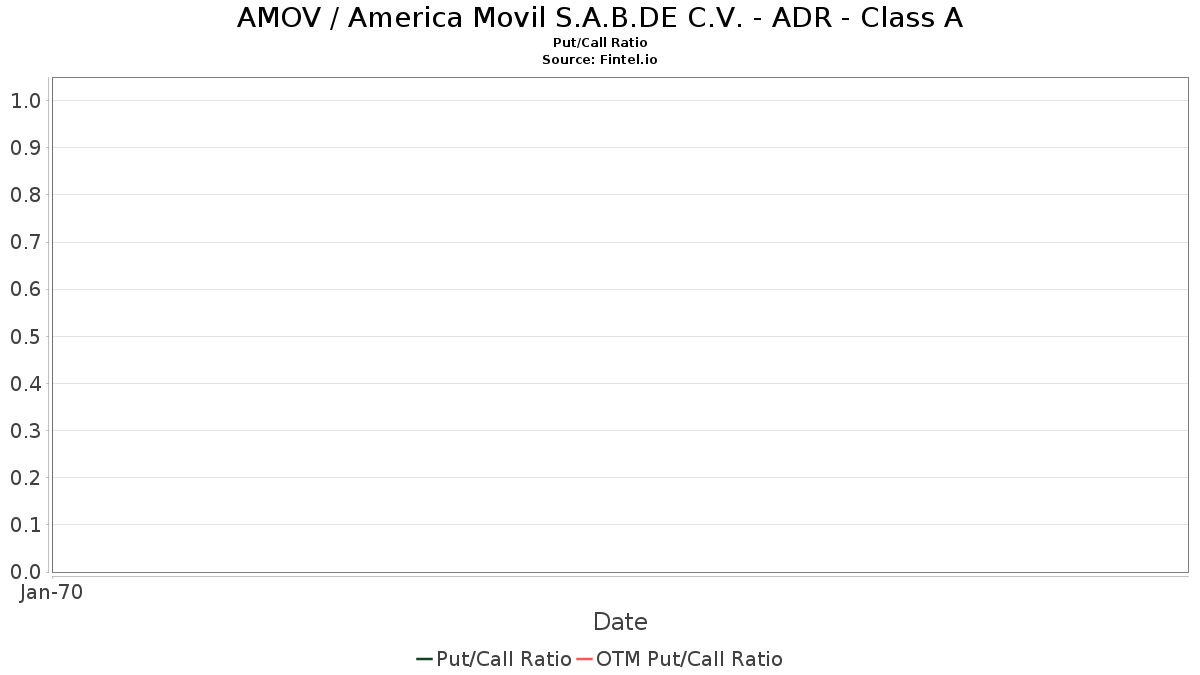
Task: Click the OTM Put/Call Ratio legend label
Action: [689, 659]
